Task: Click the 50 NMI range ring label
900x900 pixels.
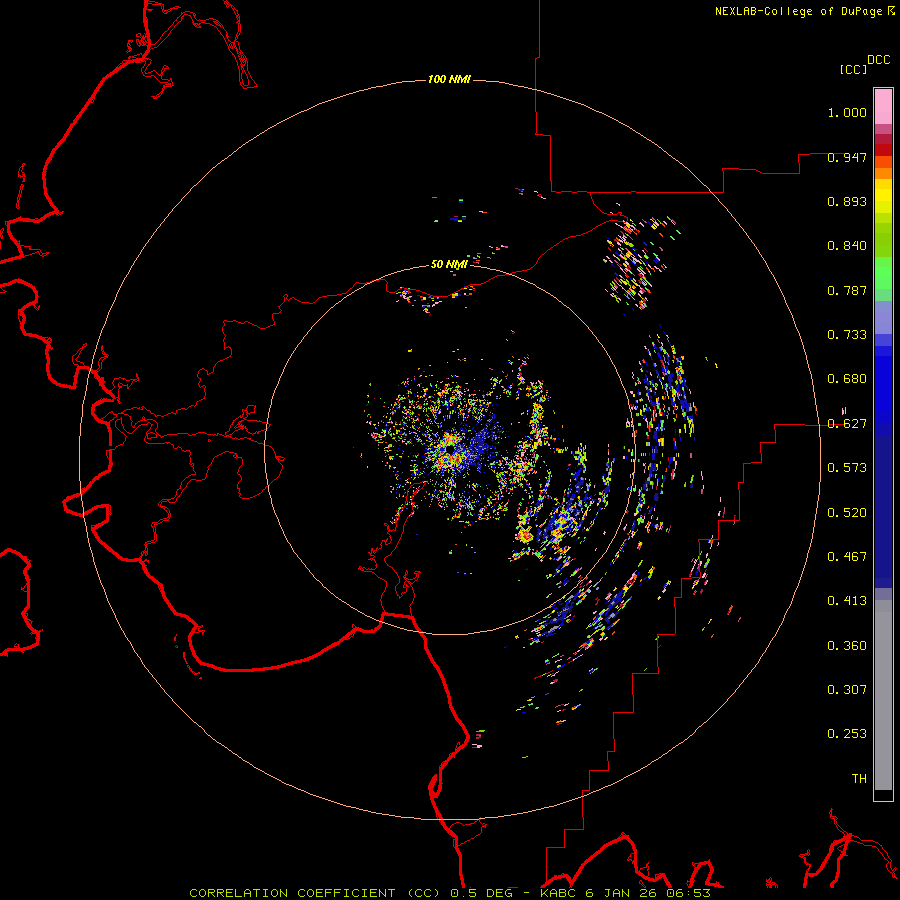Action: pyautogui.click(x=449, y=264)
